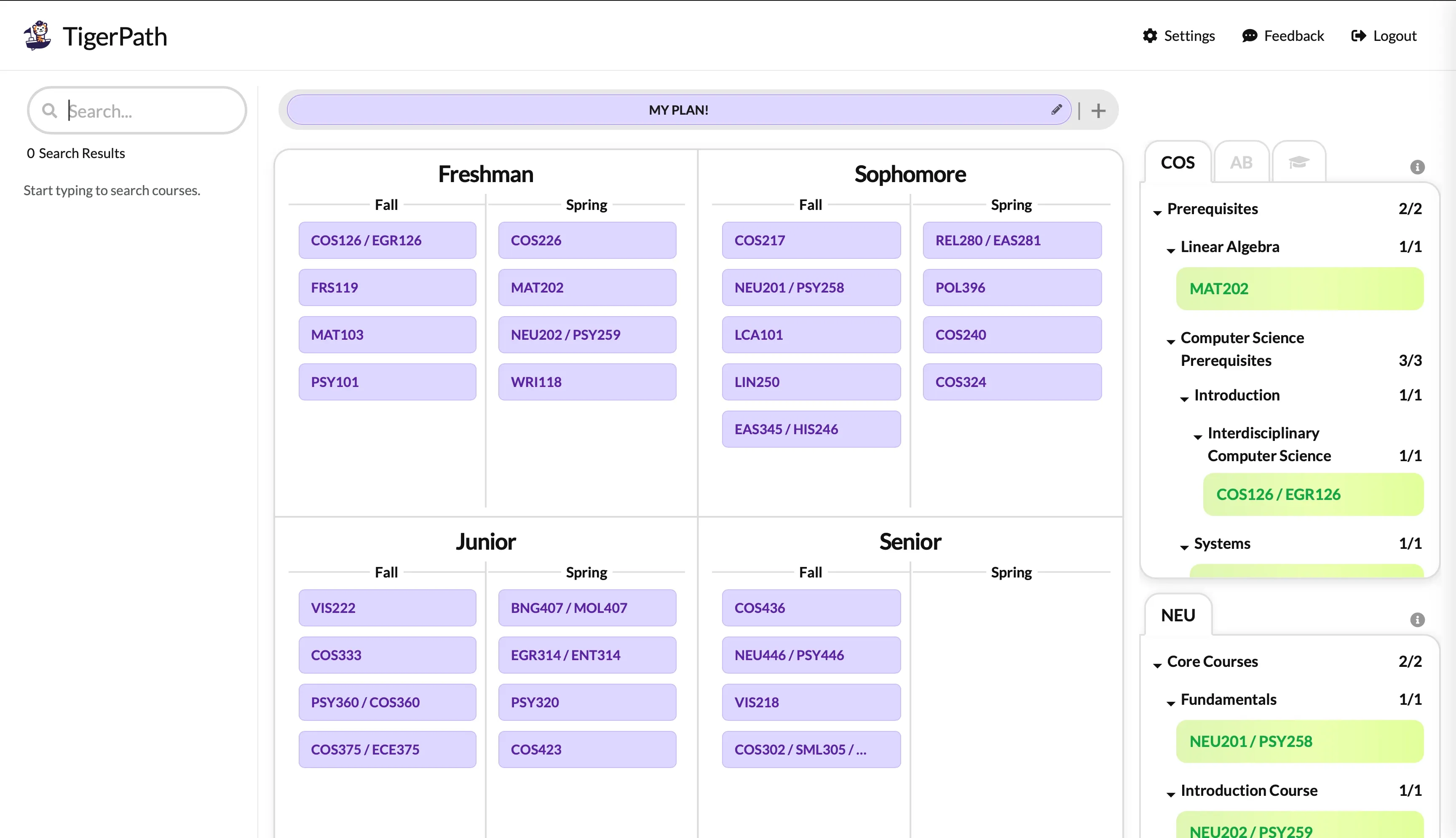Click the PSY320 course card

coord(587,702)
